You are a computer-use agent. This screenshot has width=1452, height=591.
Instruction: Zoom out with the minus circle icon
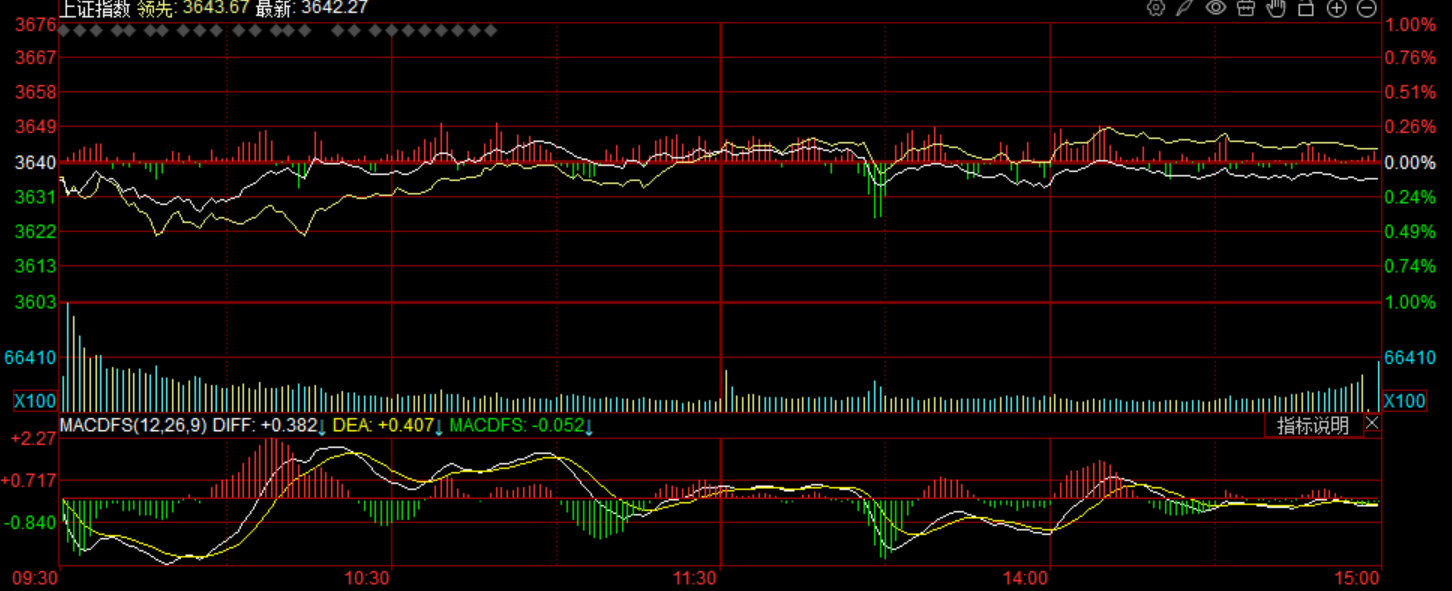[1366, 8]
